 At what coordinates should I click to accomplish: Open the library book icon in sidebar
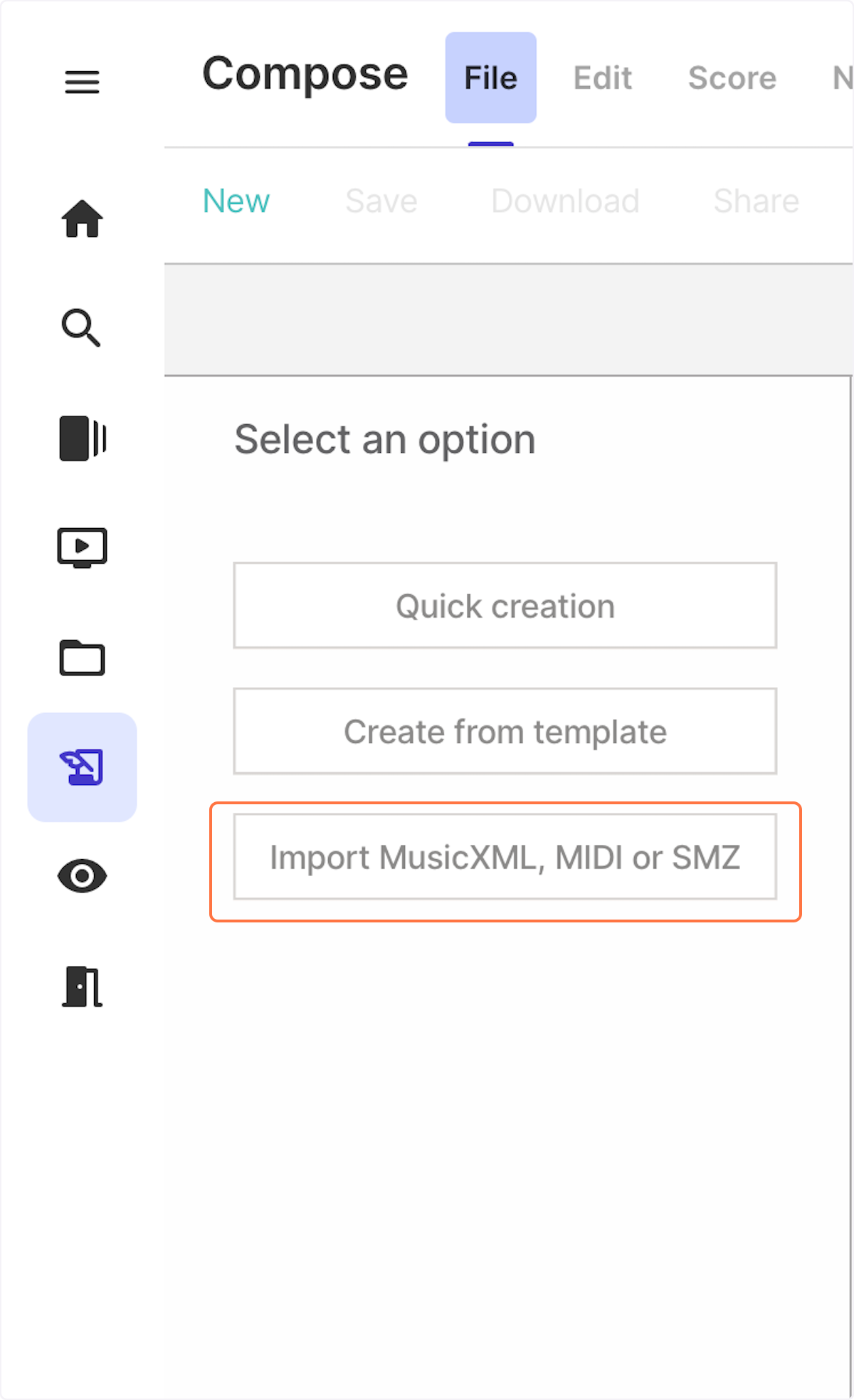point(82,438)
